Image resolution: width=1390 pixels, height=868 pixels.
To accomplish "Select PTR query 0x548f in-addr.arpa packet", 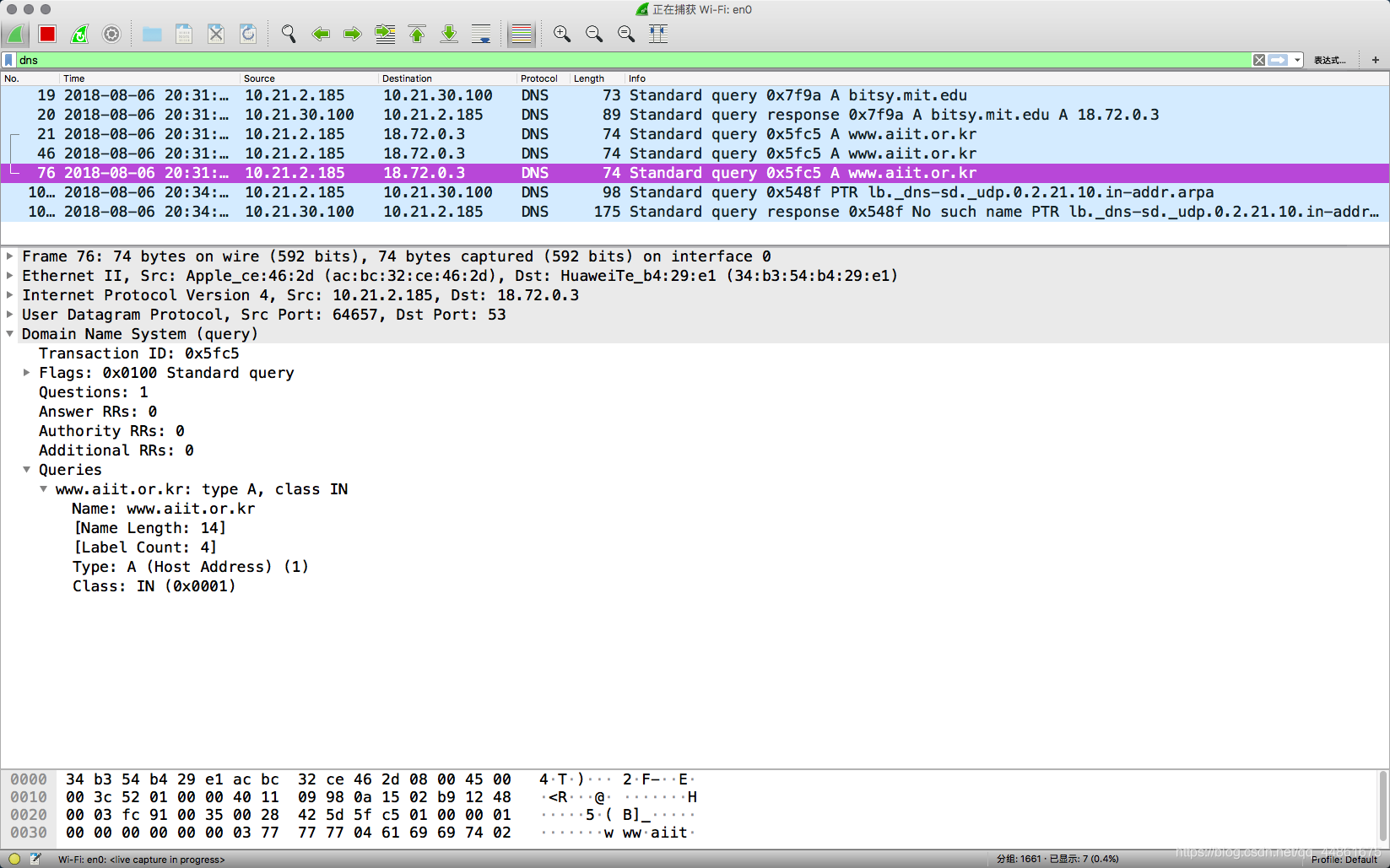I will [695, 192].
